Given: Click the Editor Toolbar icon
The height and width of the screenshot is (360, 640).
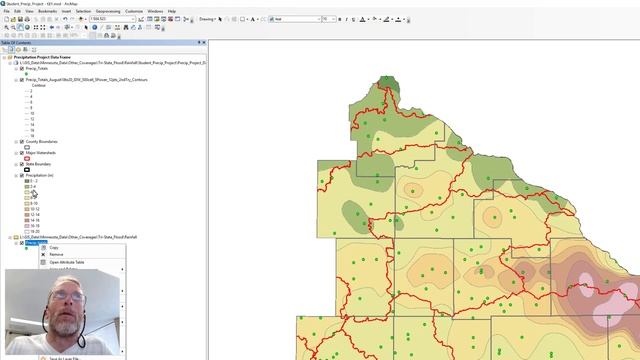Looking at the screenshot, I should click(x=141, y=19).
